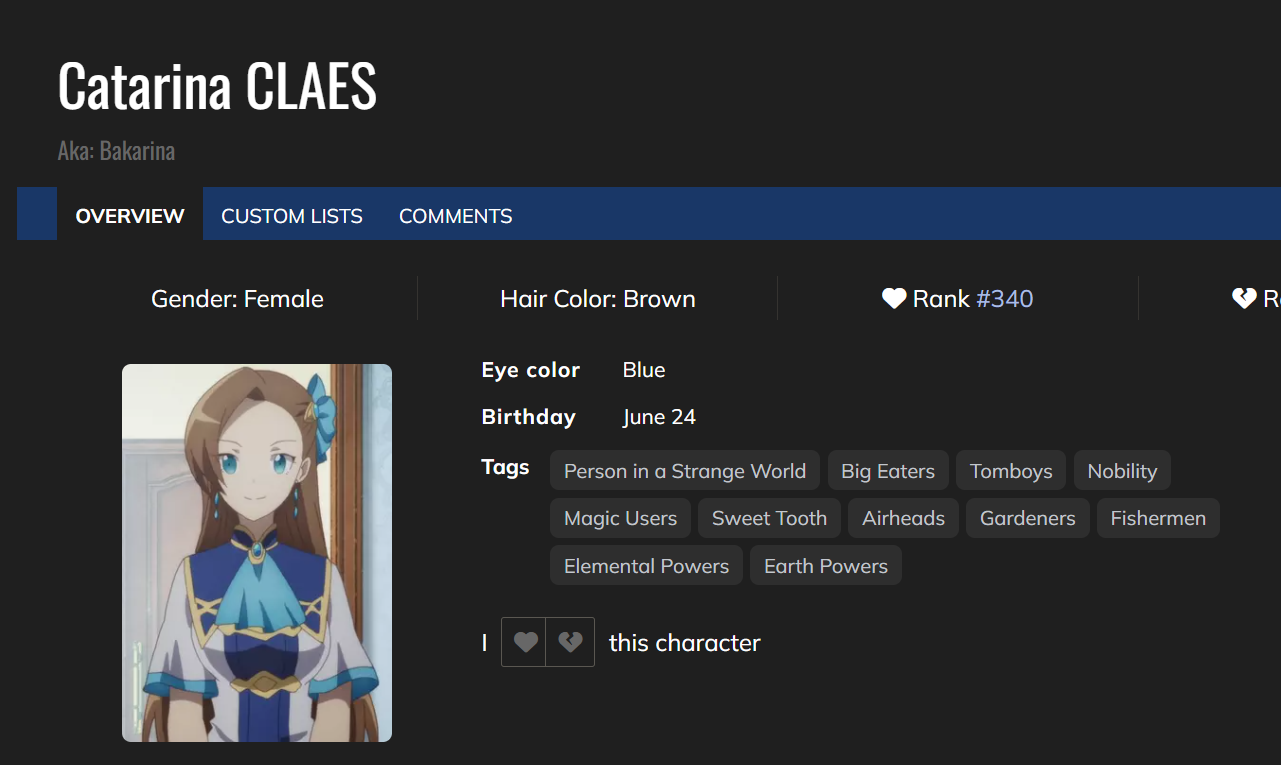Click the Earth Powers tag
This screenshot has height=765, width=1281.
[825, 566]
